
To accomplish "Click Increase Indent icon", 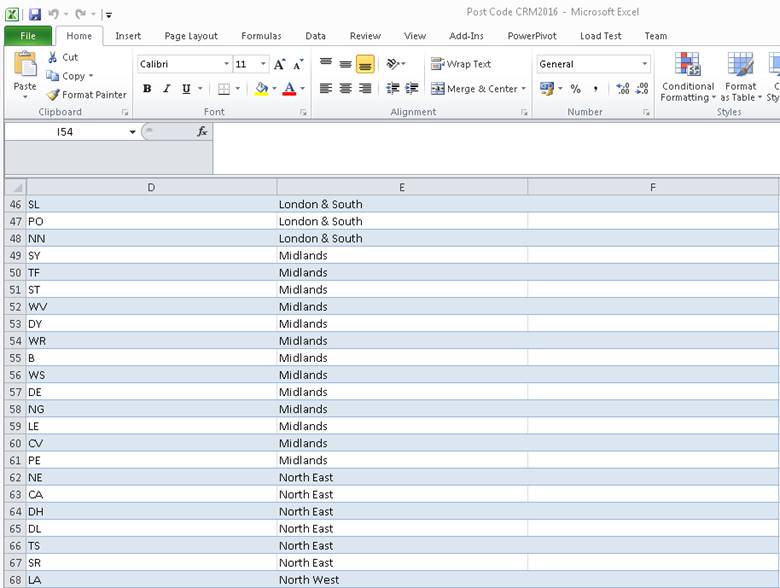I will pos(412,89).
